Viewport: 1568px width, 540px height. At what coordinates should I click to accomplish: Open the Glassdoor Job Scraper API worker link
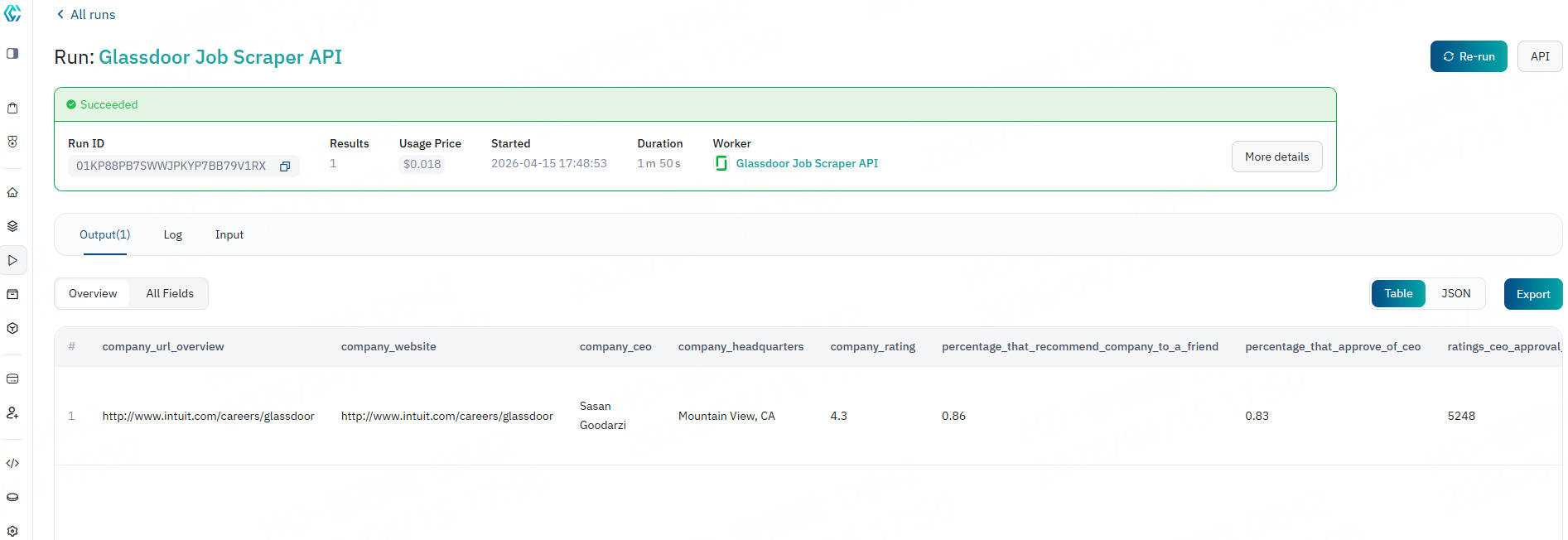point(806,164)
